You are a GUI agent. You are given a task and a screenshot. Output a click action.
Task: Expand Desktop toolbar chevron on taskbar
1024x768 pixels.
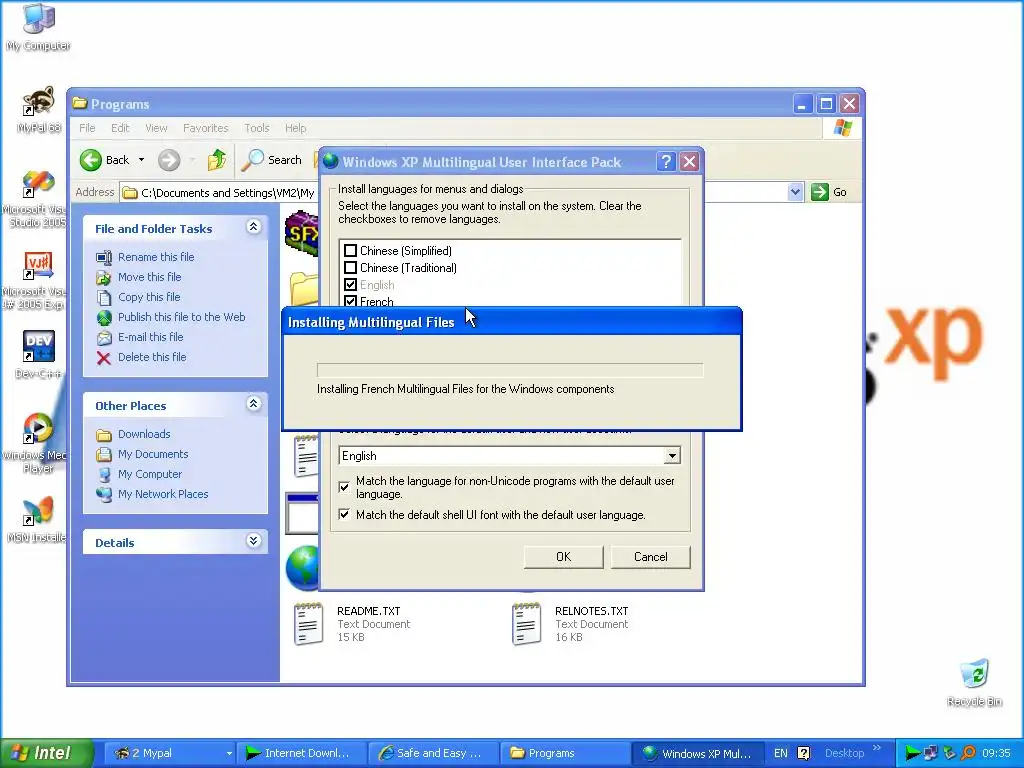point(876,748)
